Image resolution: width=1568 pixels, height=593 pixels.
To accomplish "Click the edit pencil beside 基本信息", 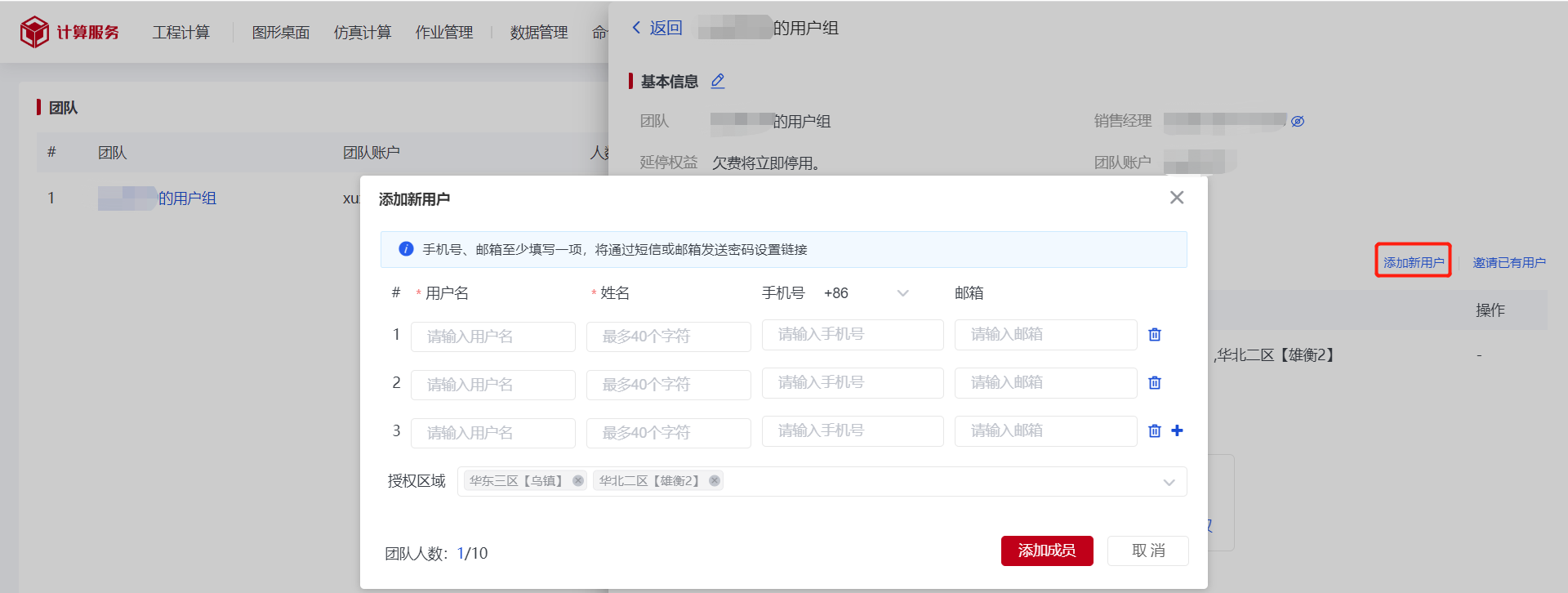I will (718, 81).
